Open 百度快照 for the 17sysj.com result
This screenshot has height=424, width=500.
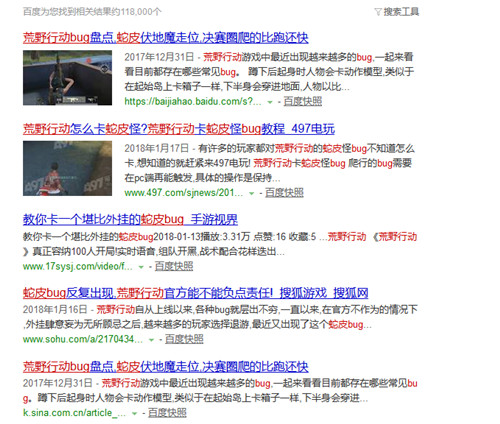click(x=174, y=266)
